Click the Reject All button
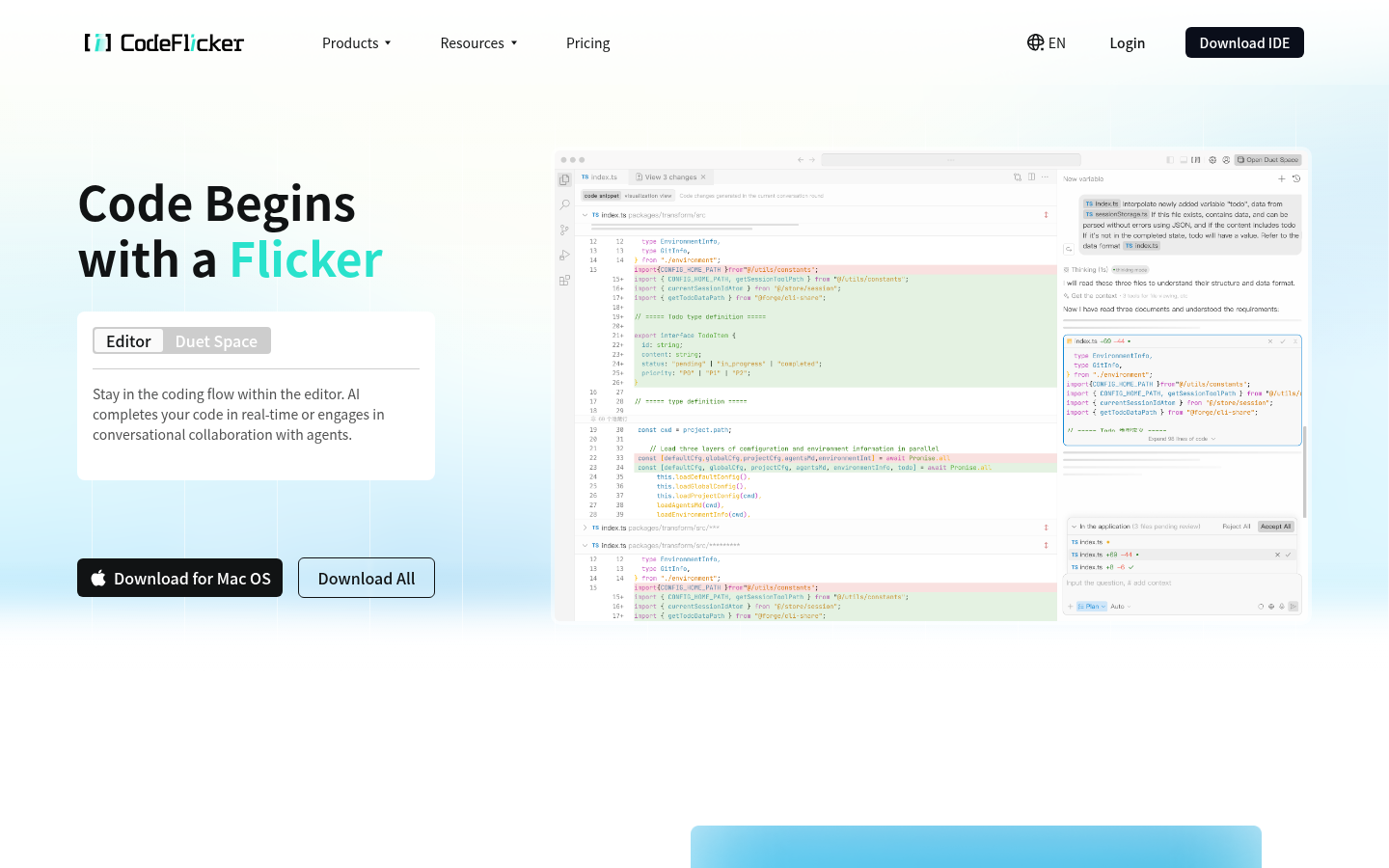Viewport: 1389px width, 868px height. pyautogui.click(x=1236, y=527)
